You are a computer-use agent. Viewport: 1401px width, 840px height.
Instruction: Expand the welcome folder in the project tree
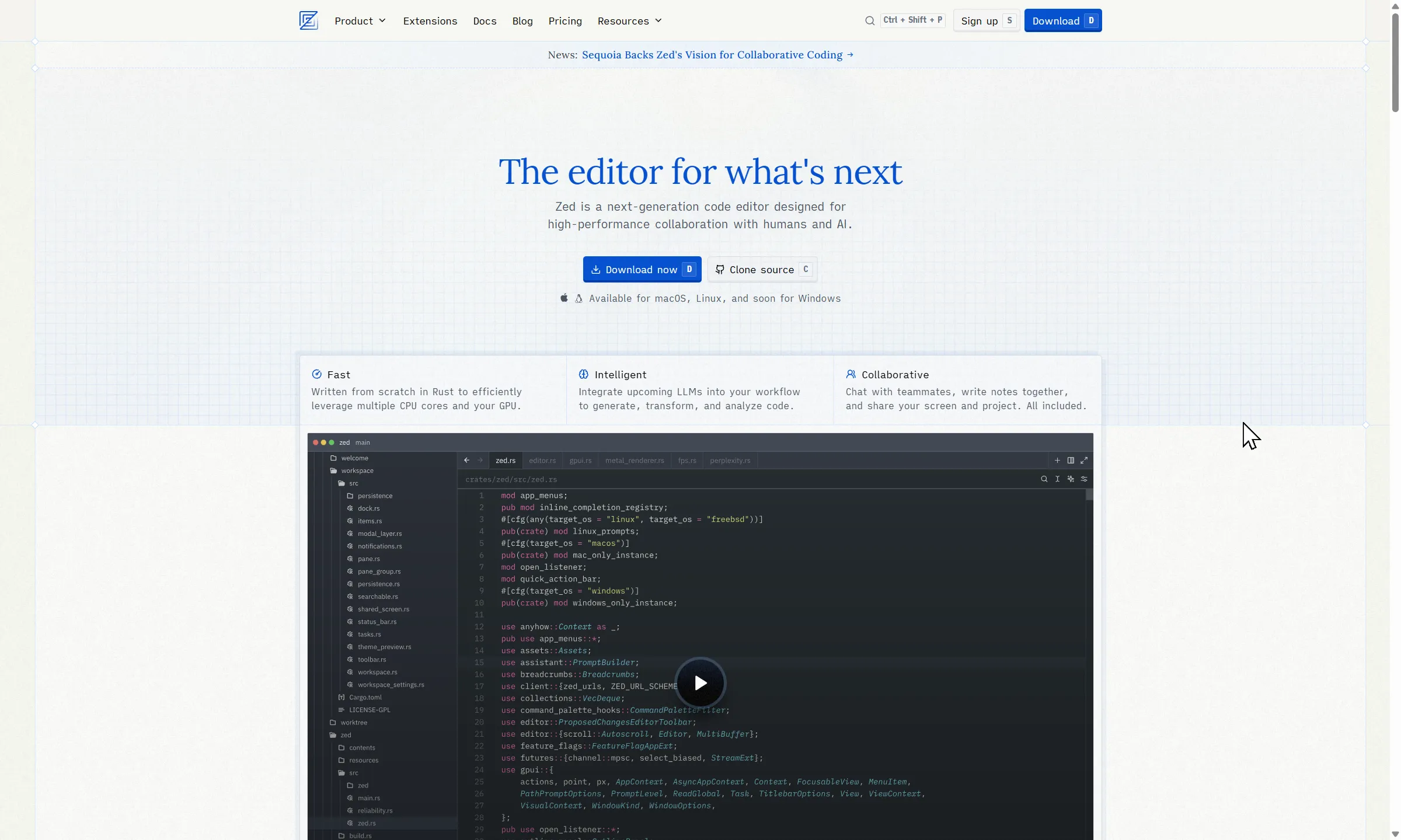coord(349,458)
